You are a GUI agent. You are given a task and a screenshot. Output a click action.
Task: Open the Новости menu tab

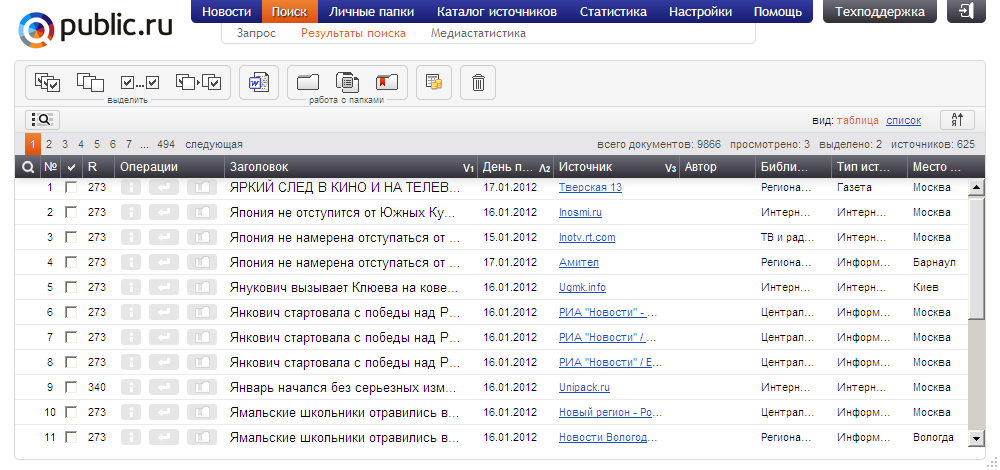click(226, 11)
